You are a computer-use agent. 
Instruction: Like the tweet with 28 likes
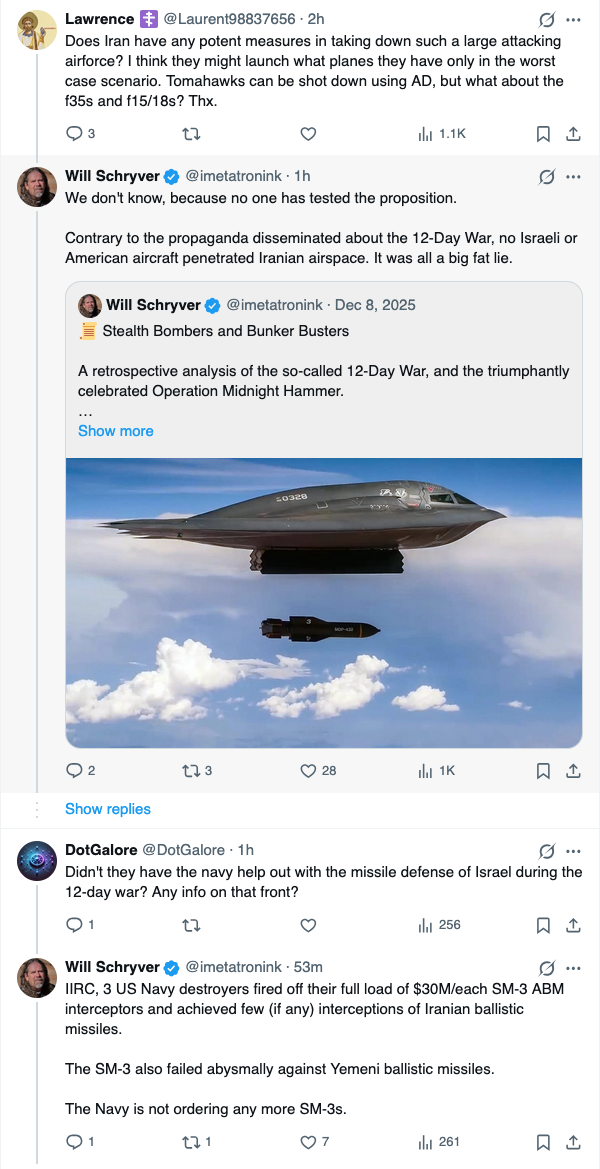pyautogui.click(x=308, y=771)
